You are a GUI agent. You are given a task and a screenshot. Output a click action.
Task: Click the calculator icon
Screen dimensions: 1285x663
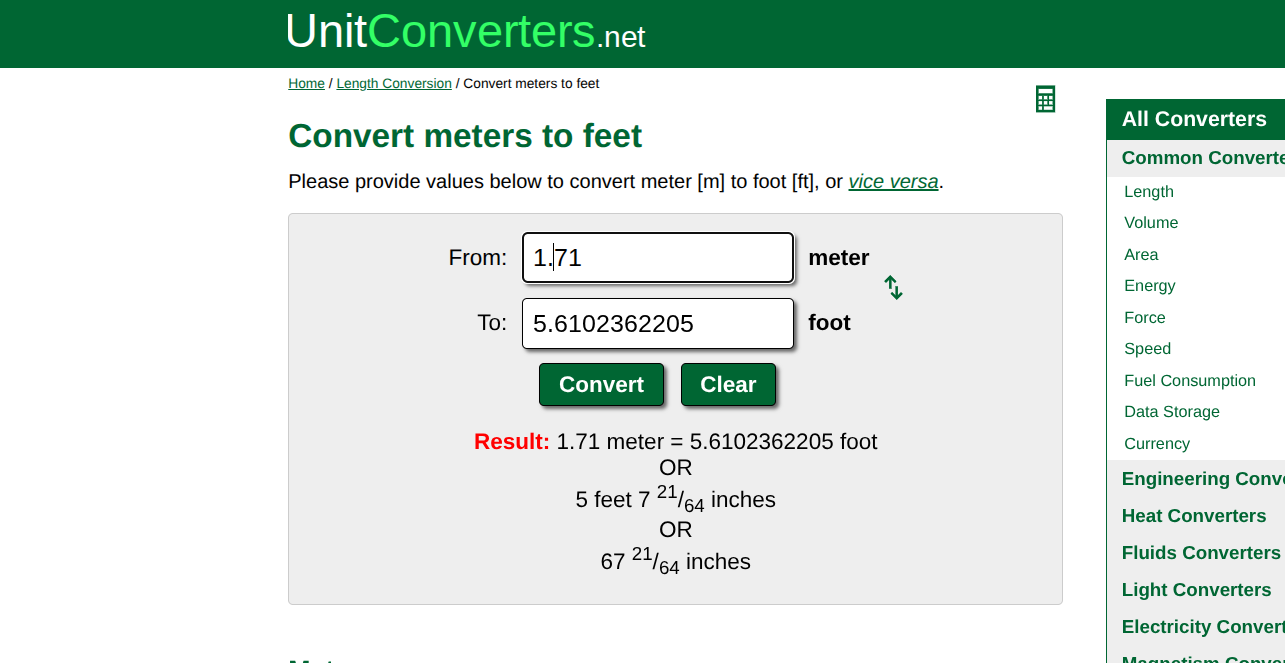coord(1045,99)
